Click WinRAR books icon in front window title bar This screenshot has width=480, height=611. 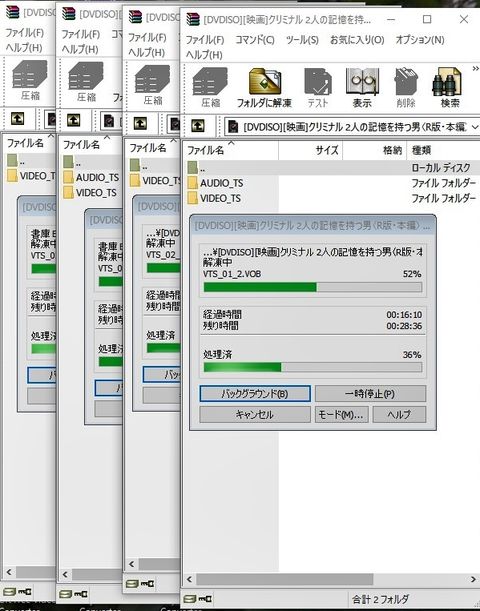[x=193, y=19]
